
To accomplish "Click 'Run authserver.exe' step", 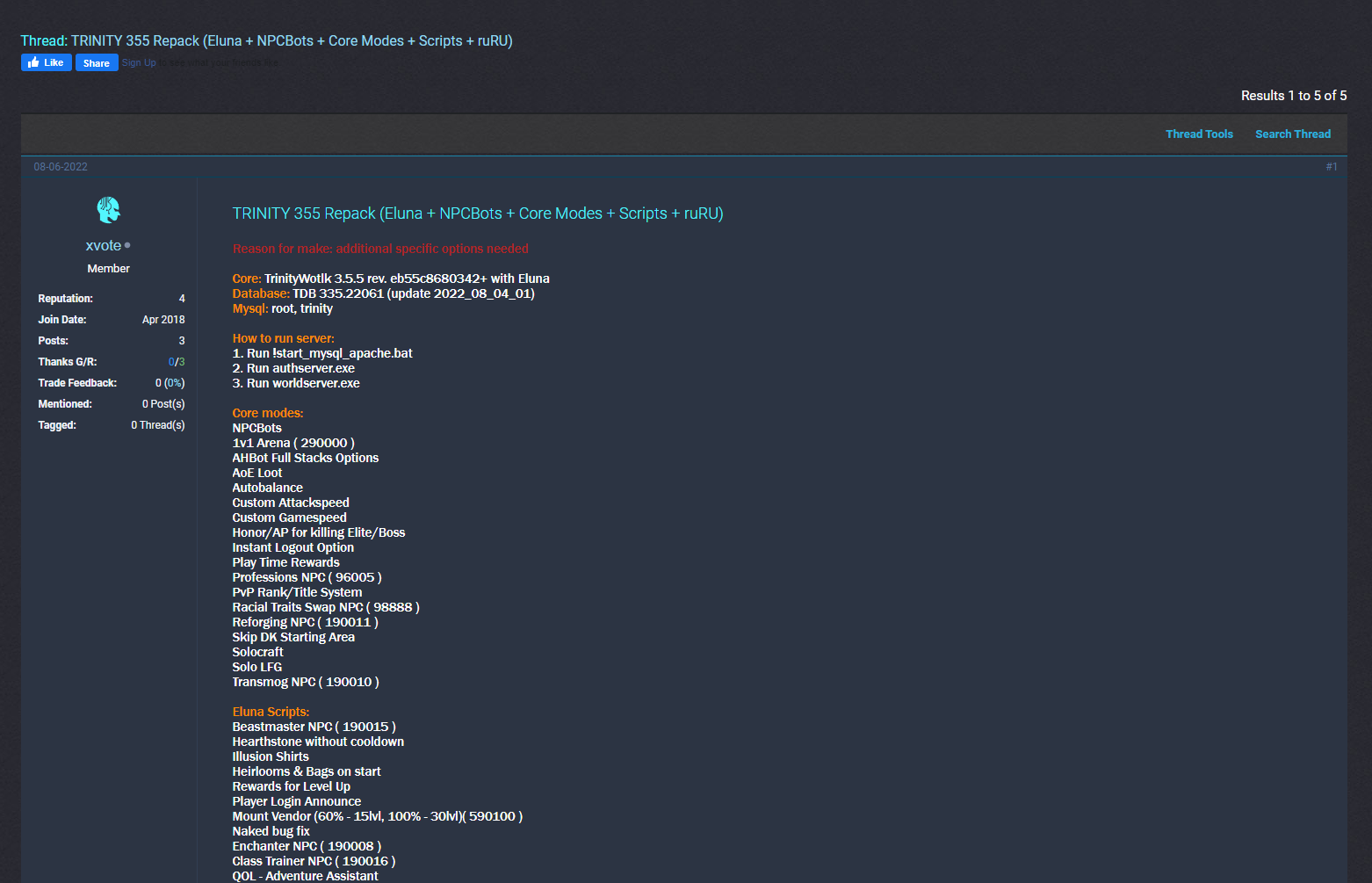I will click(x=293, y=368).
